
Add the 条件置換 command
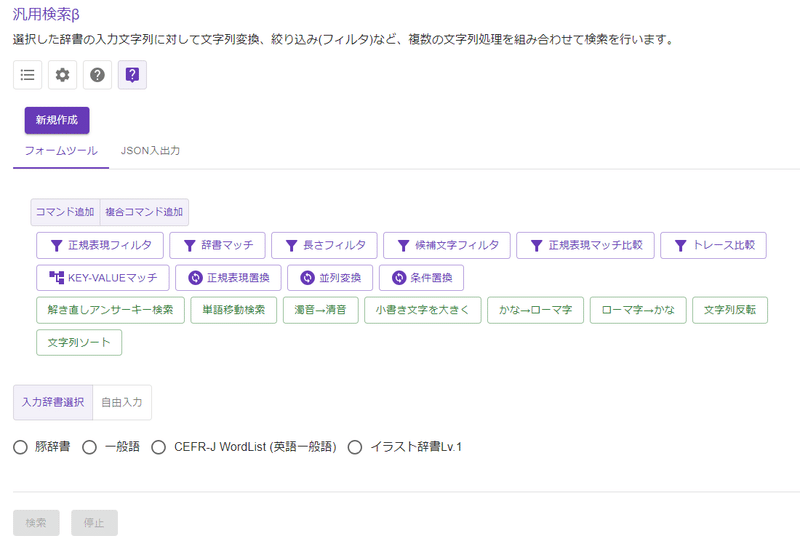coord(421,278)
